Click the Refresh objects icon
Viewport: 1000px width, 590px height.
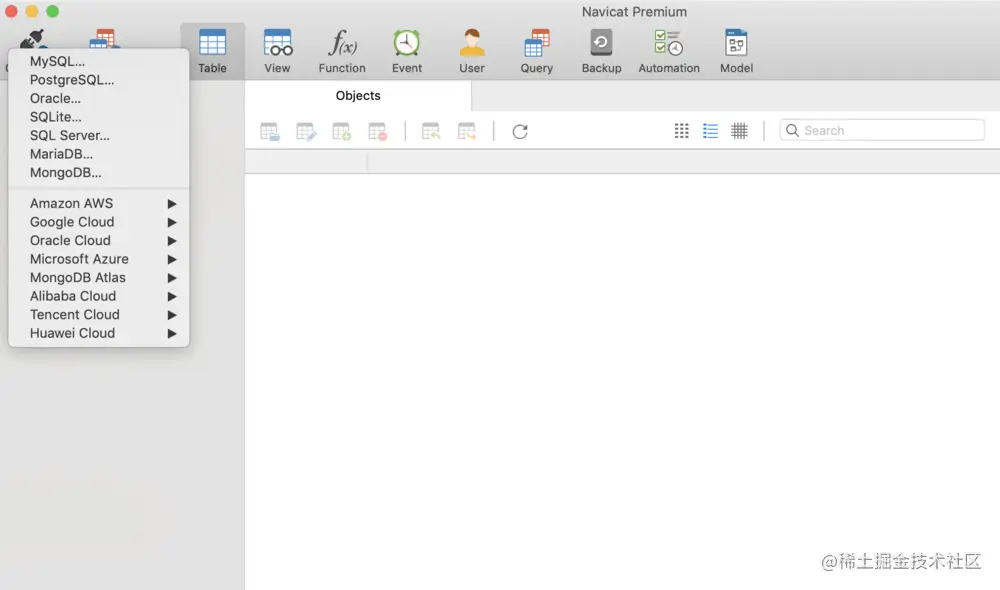520,131
